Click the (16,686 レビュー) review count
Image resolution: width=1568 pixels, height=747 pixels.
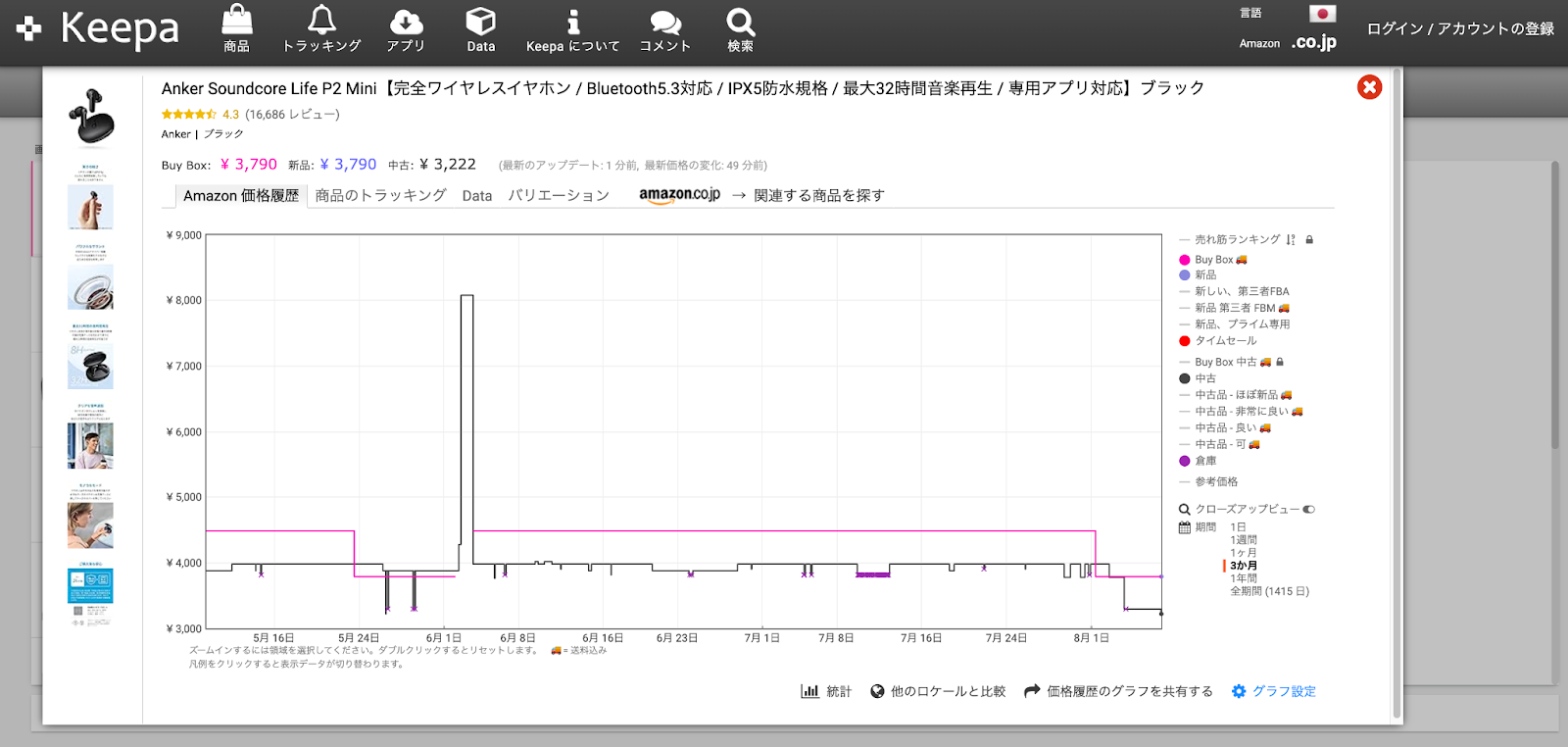292,115
